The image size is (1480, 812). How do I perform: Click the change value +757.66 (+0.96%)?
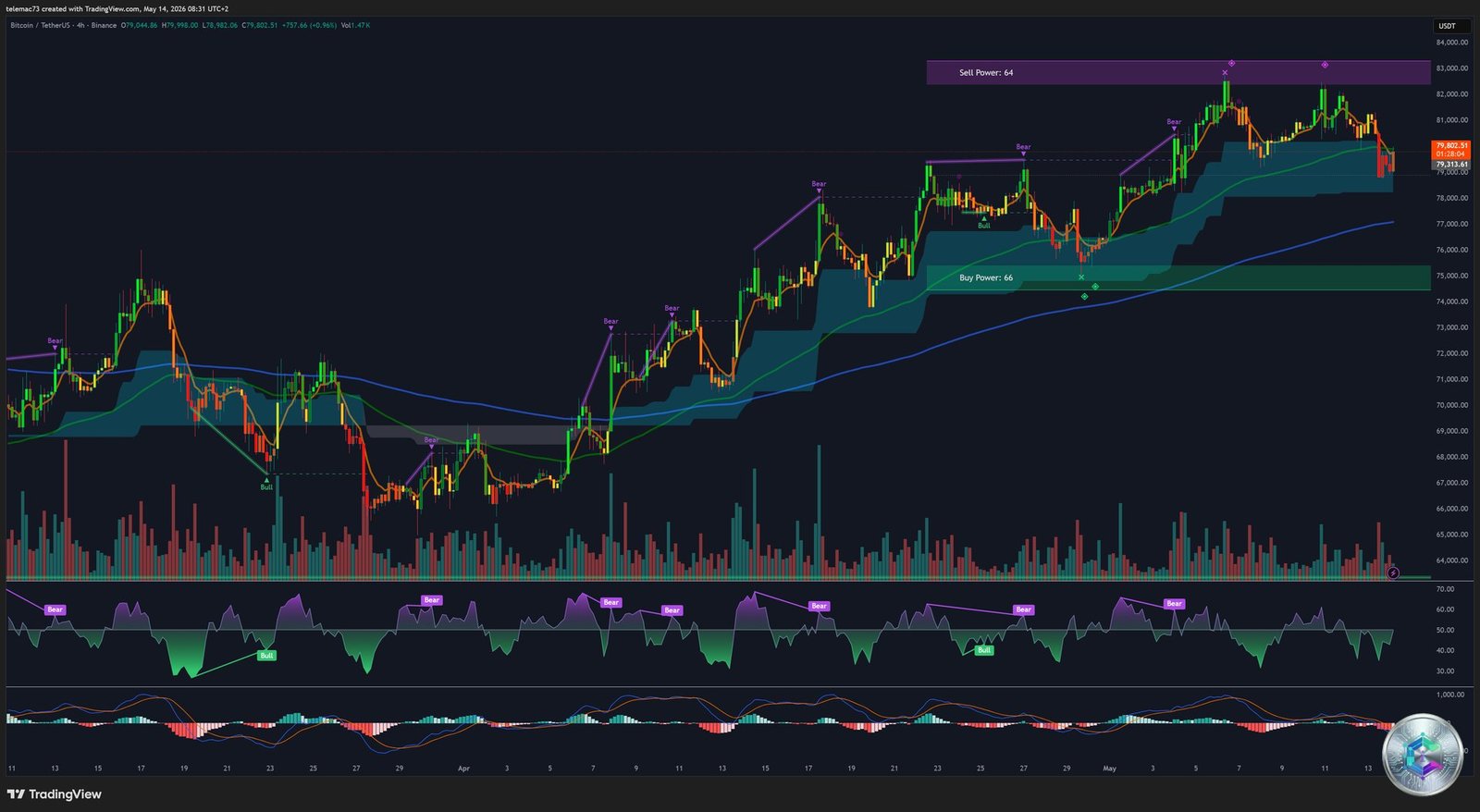coord(309,25)
